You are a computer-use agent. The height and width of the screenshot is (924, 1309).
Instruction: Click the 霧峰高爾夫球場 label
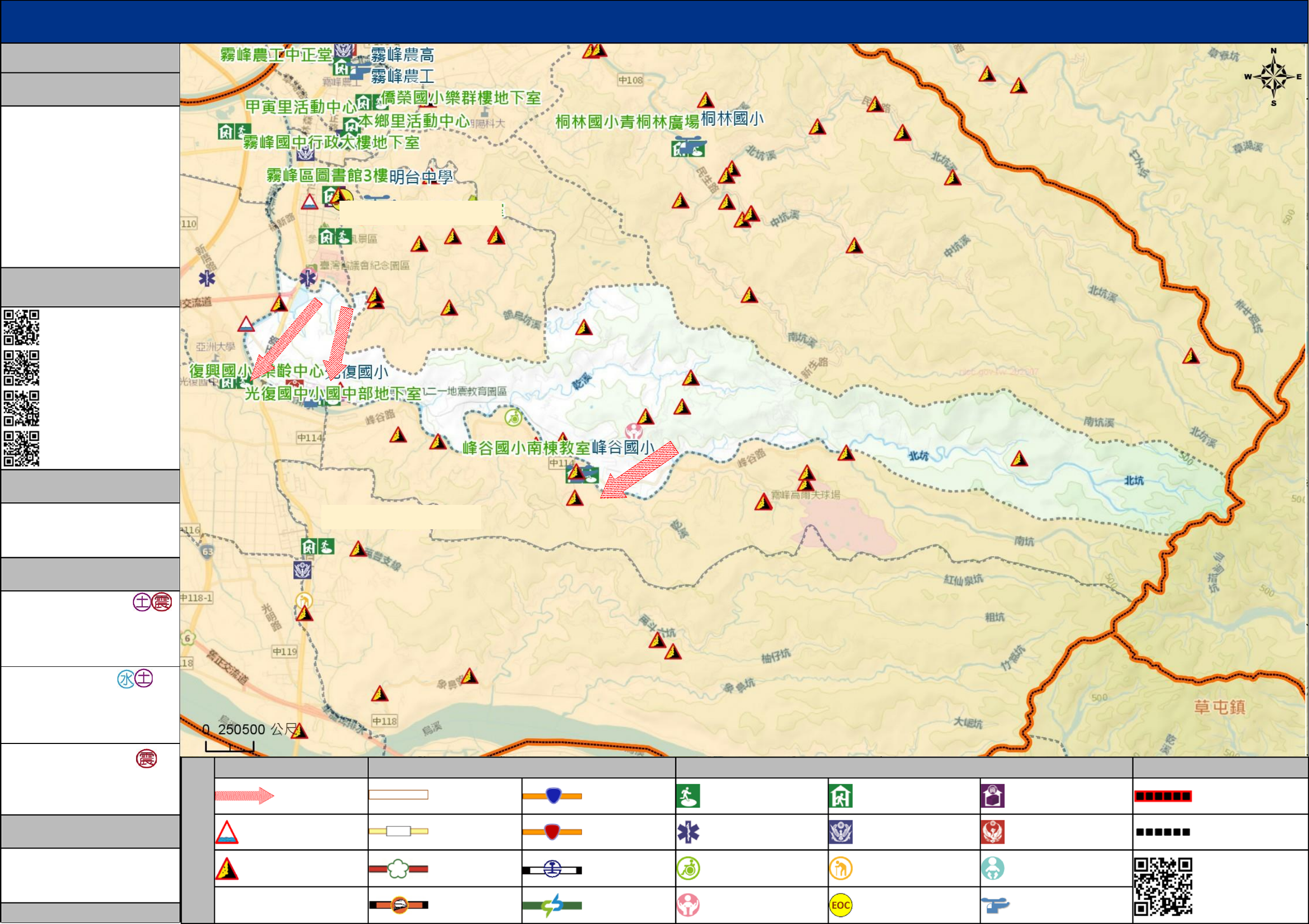(x=805, y=495)
